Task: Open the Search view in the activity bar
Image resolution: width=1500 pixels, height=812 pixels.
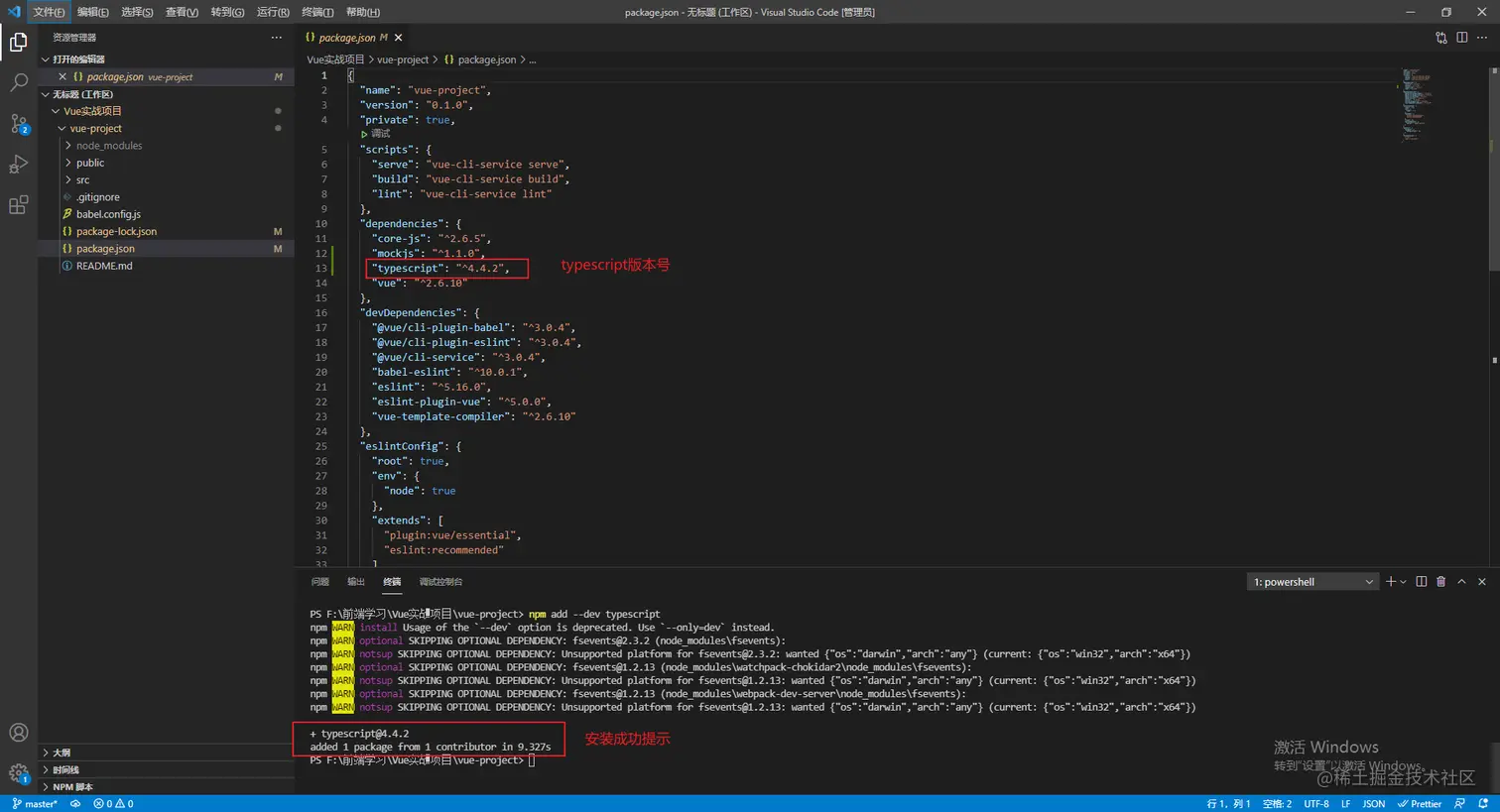Action: (x=19, y=82)
